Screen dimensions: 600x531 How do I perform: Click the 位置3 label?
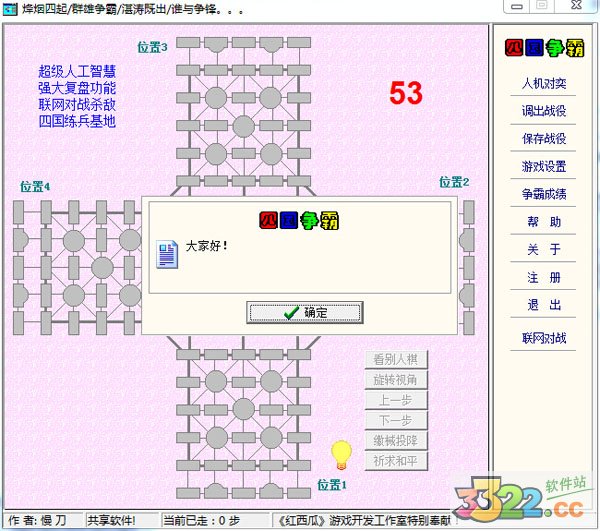(x=152, y=47)
